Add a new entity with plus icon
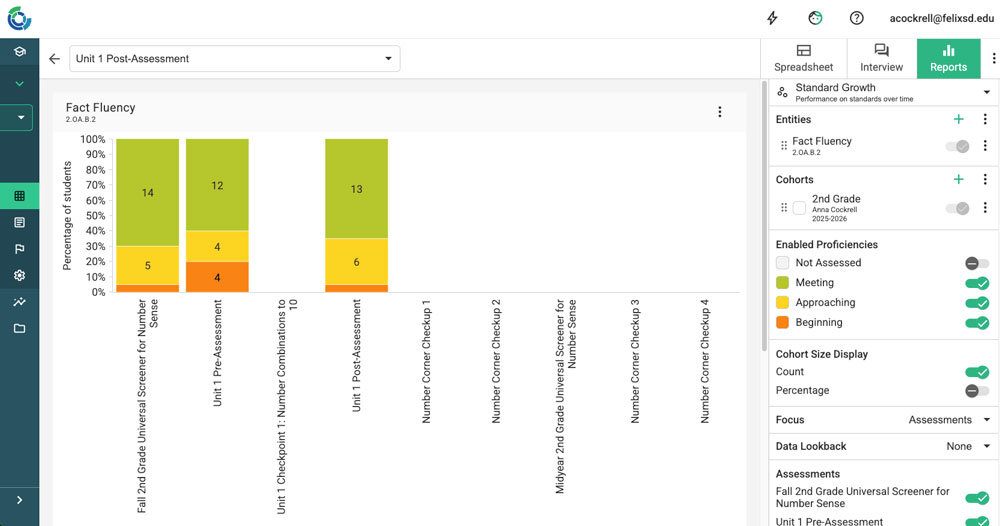Screen dimensions: 1000x526 point(958,119)
